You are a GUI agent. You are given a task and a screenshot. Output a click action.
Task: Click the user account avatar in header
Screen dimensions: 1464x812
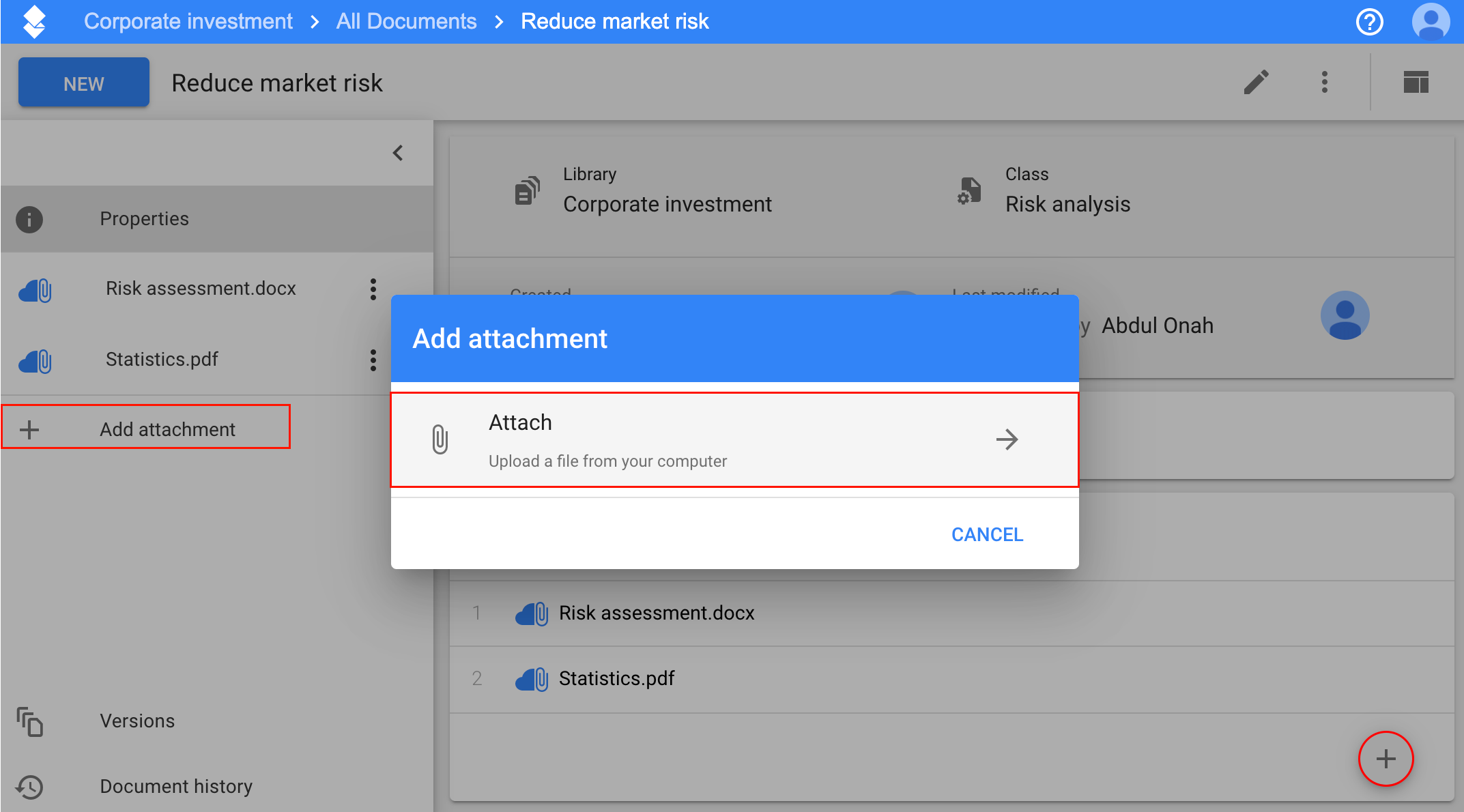pos(1431,22)
